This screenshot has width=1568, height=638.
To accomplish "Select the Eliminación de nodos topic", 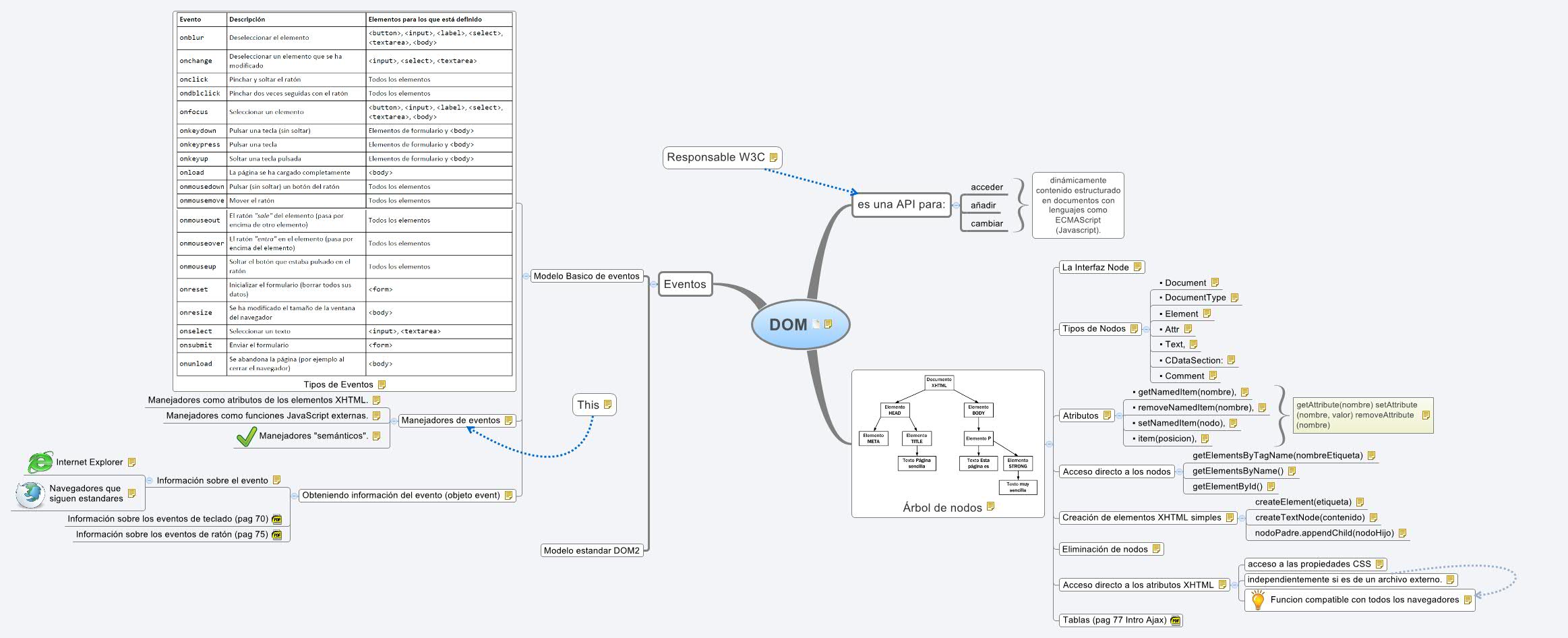I will point(1104,549).
